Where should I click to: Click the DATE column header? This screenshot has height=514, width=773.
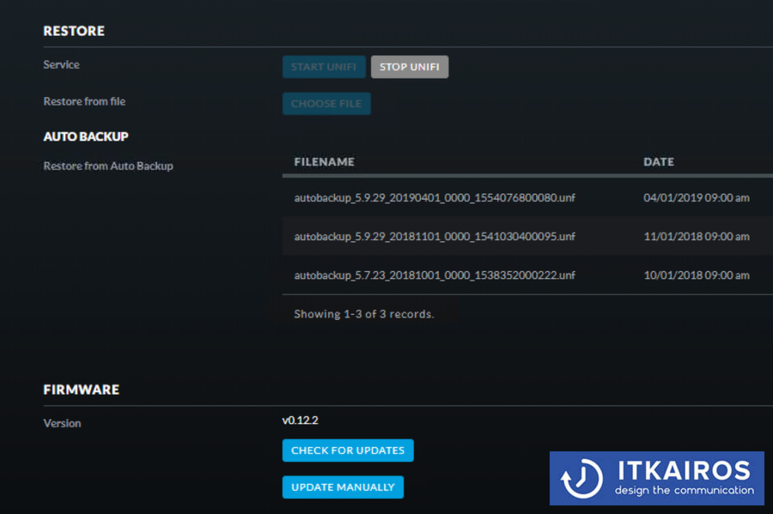click(659, 162)
